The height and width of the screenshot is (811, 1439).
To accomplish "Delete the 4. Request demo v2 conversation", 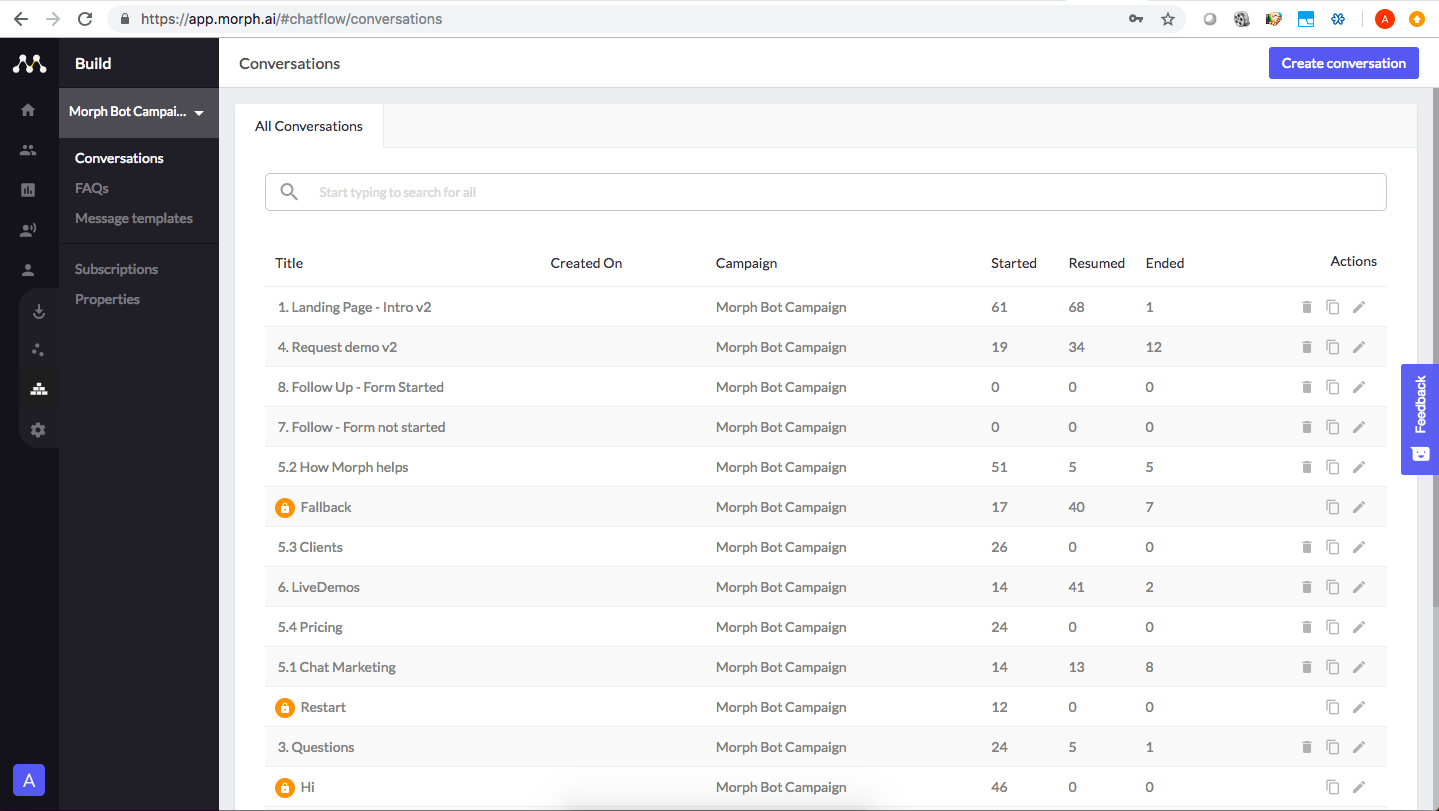I will 1306,347.
